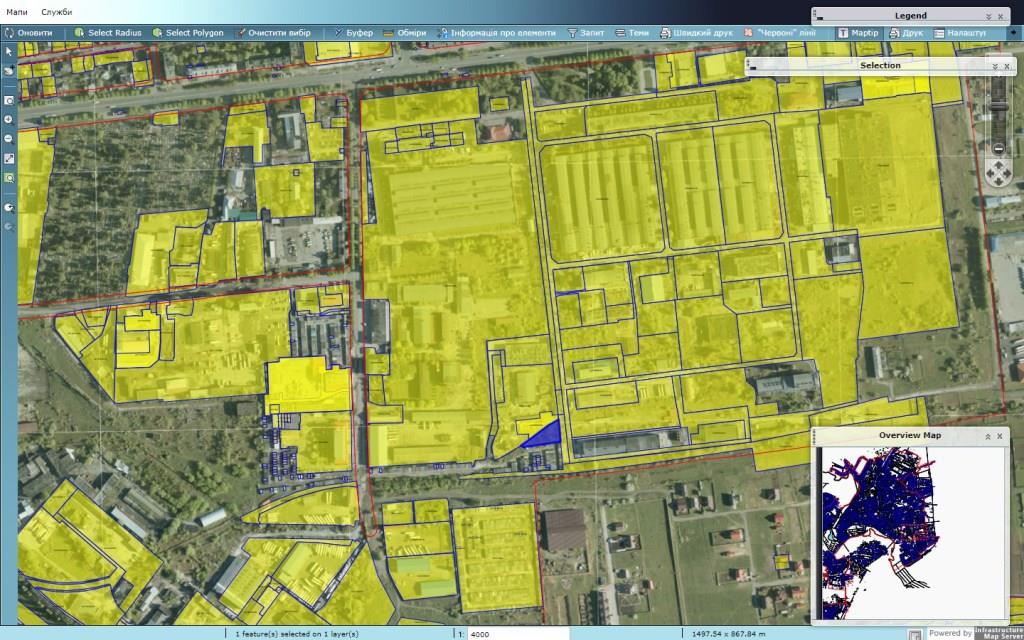Click the Оновити refresh button

(30, 33)
